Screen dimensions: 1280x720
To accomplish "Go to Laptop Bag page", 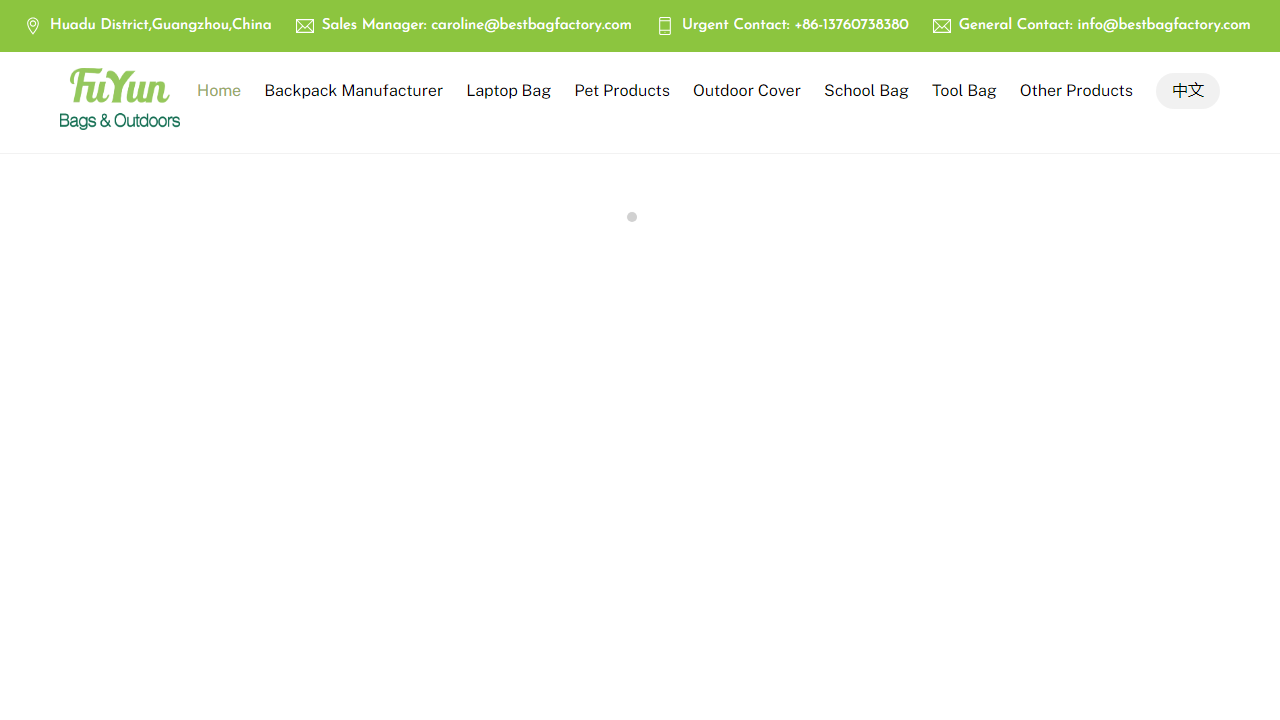I will [509, 91].
